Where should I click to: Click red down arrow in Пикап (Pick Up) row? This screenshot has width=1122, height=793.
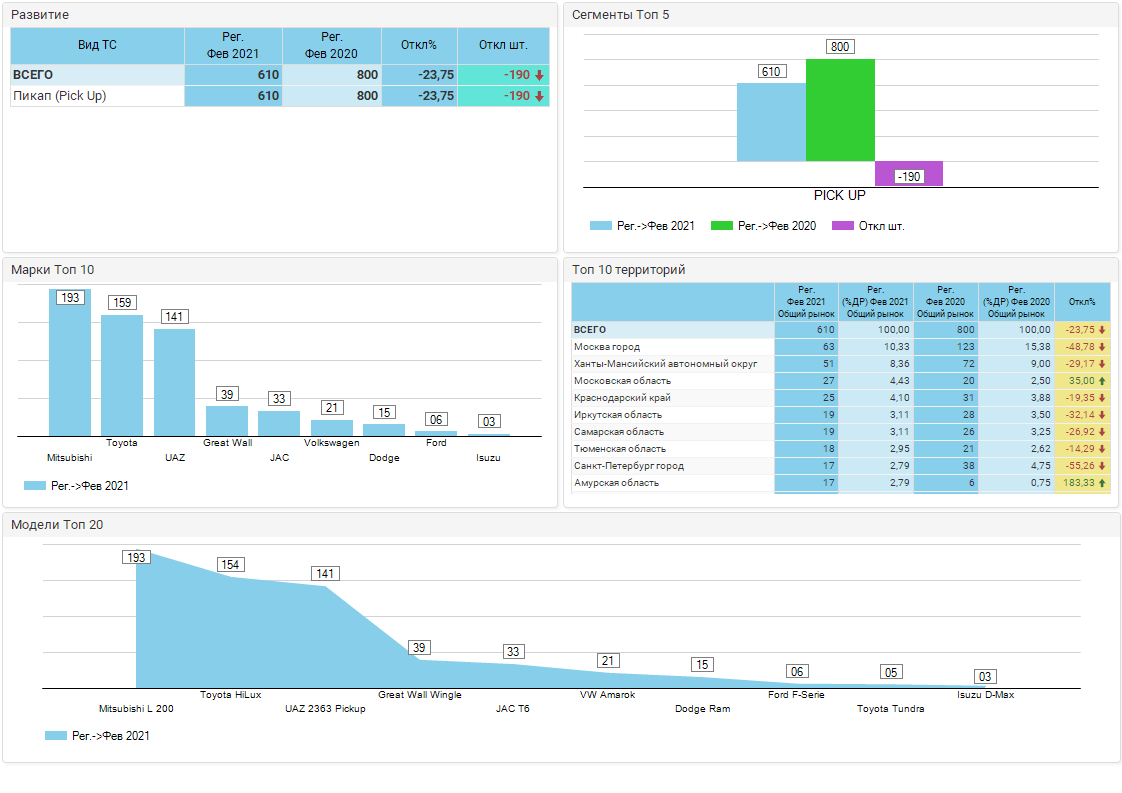pyautogui.click(x=539, y=96)
